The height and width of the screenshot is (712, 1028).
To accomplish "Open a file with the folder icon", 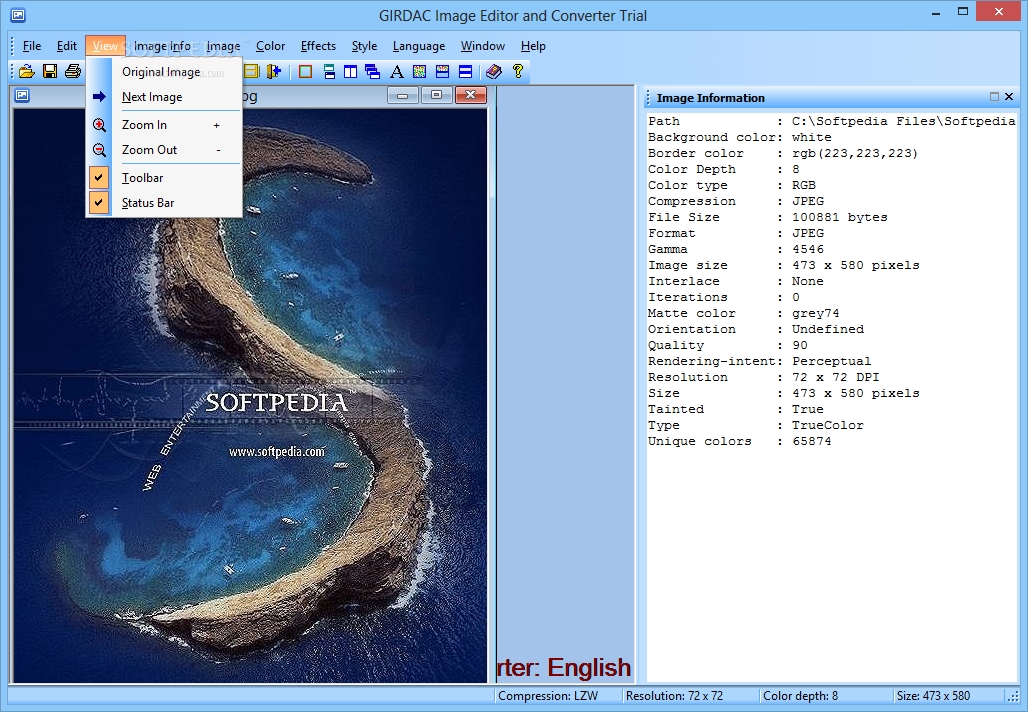I will tap(26, 71).
